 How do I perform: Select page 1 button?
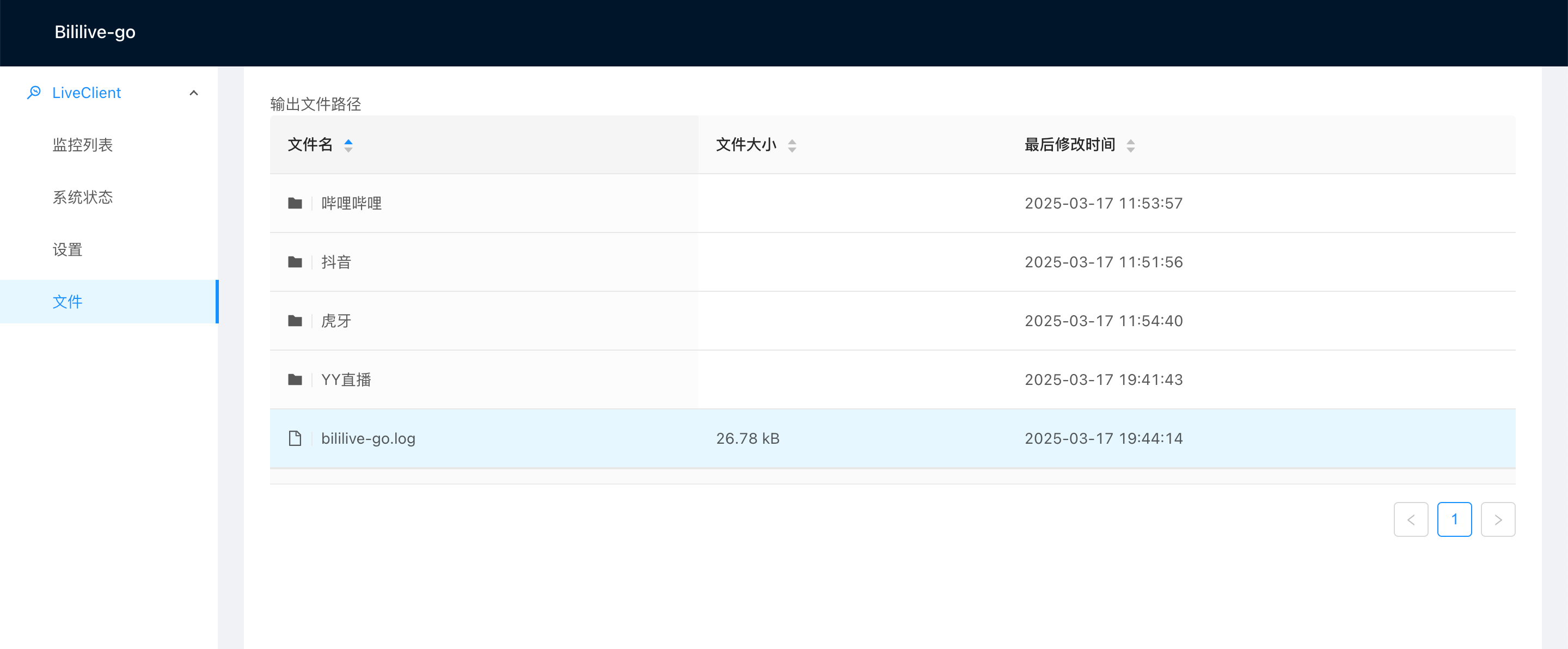(x=1454, y=519)
